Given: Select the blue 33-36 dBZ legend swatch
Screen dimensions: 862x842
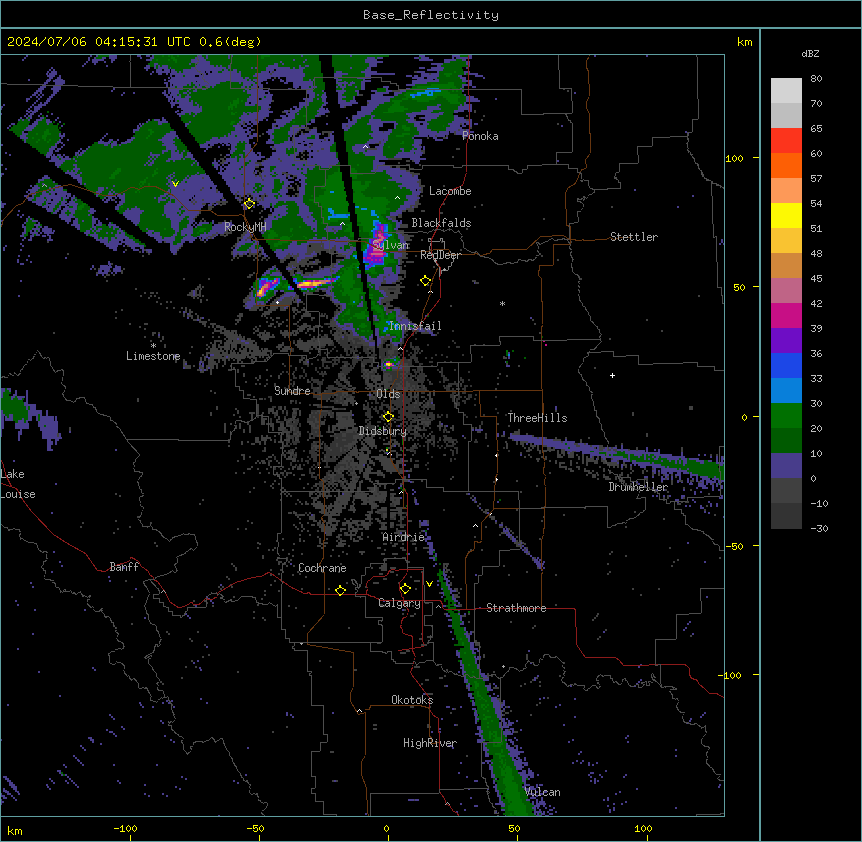Looking at the screenshot, I should (x=786, y=365).
